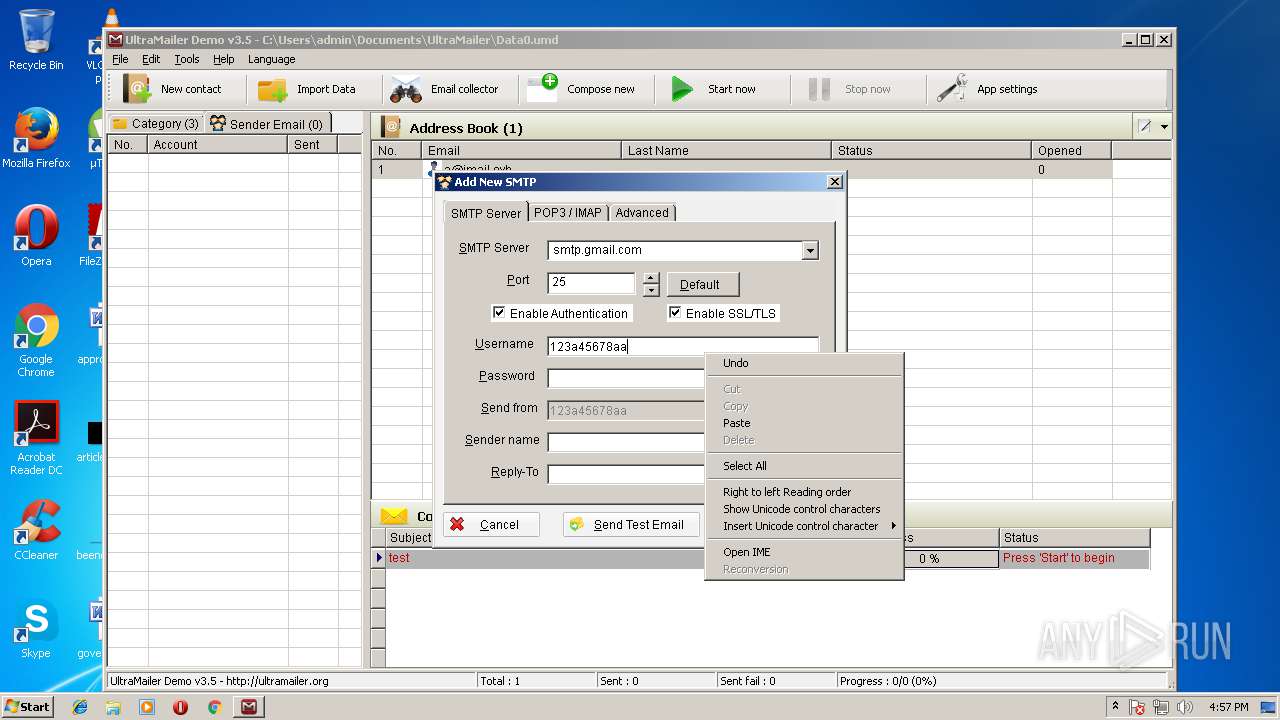Expand the SMTP Server dropdown
The width and height of the screenshot is (1280, 720).
(x=810, y=250)
